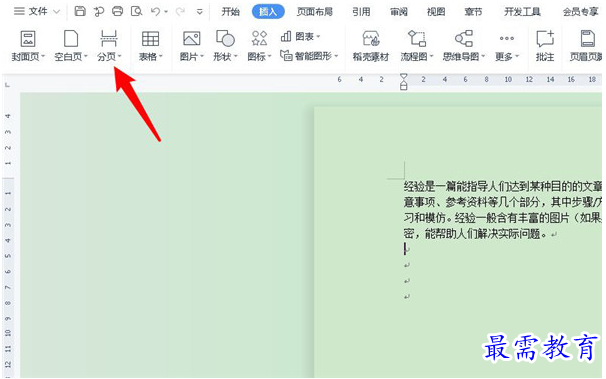Expand the quick access toolbar dropdown
The width and height of the screenshot is (606, 379).
click(x=200, y=12)
